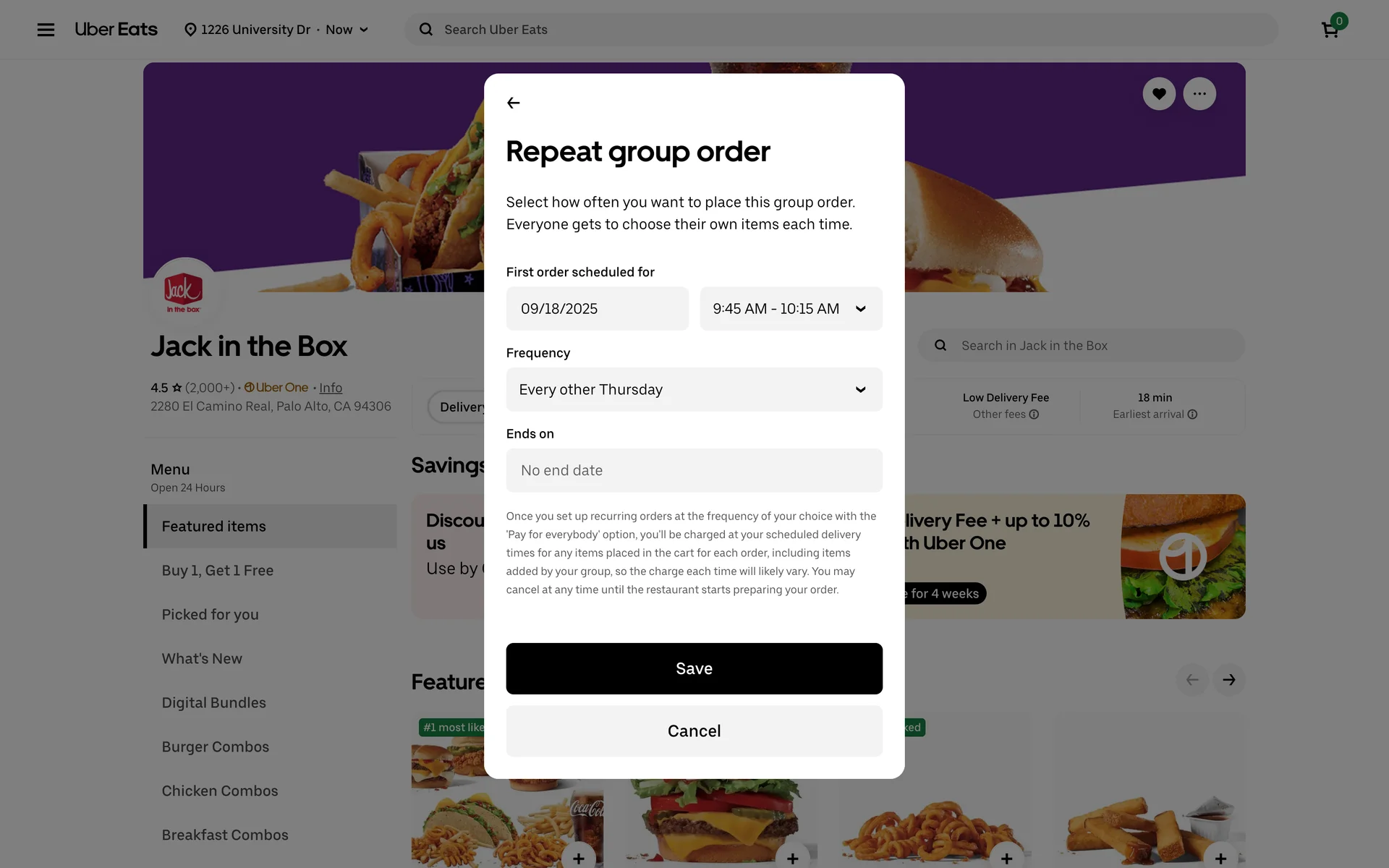Cancel the repeat group order dialog
The height and width of the screenshot is (868, 1389).
click(x=694, y=731)
